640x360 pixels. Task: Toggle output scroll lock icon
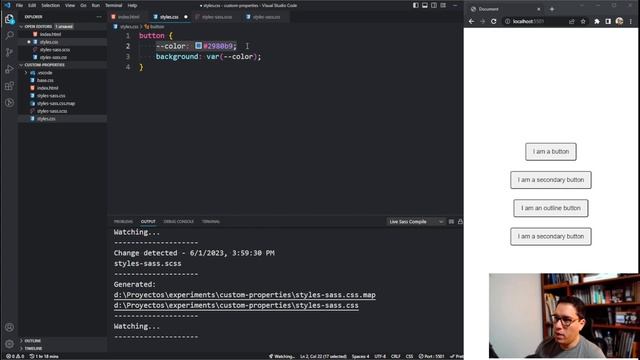pos(460,222)
